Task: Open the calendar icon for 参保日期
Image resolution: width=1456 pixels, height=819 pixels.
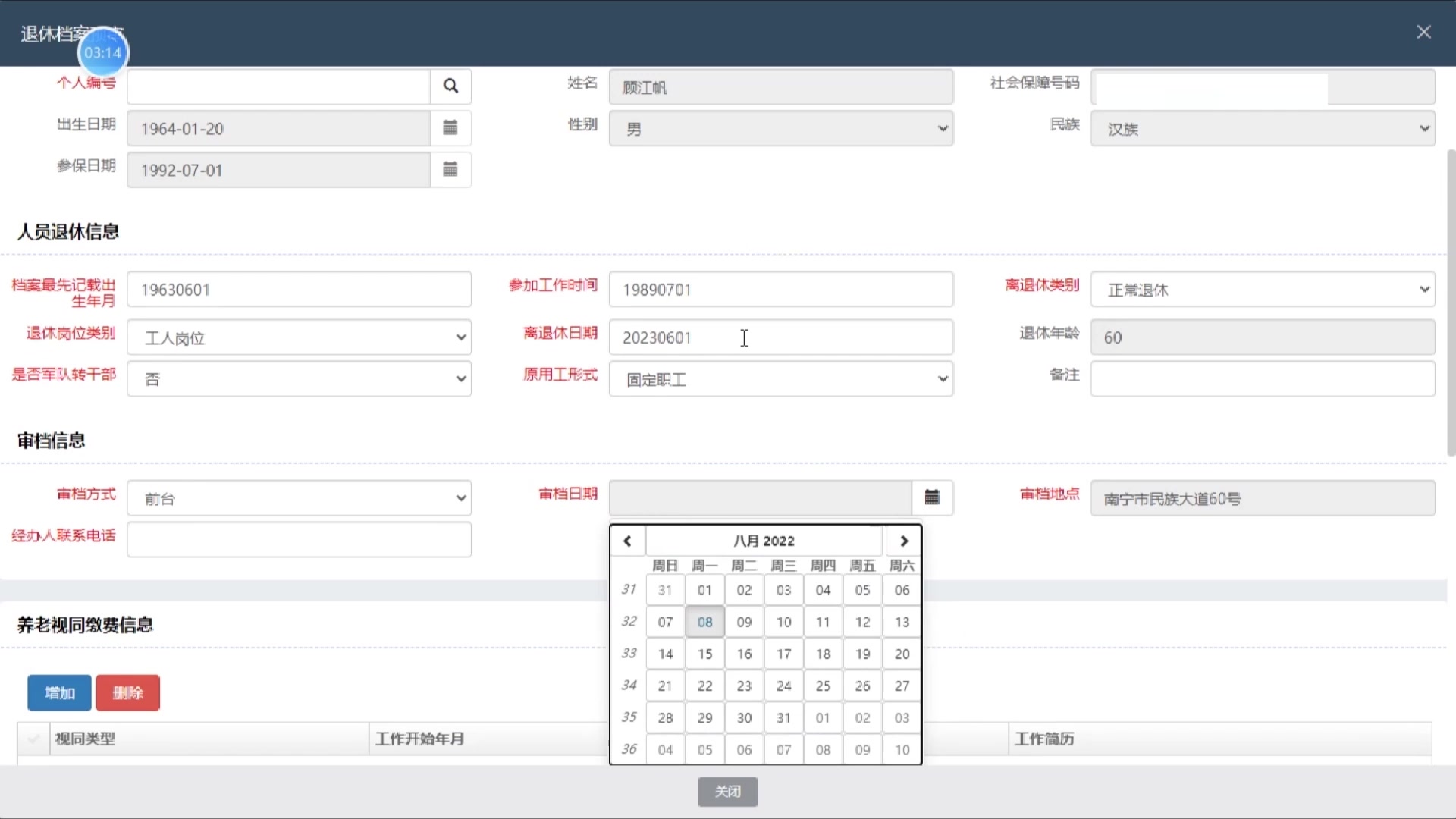Action: (x=450, y=170)
